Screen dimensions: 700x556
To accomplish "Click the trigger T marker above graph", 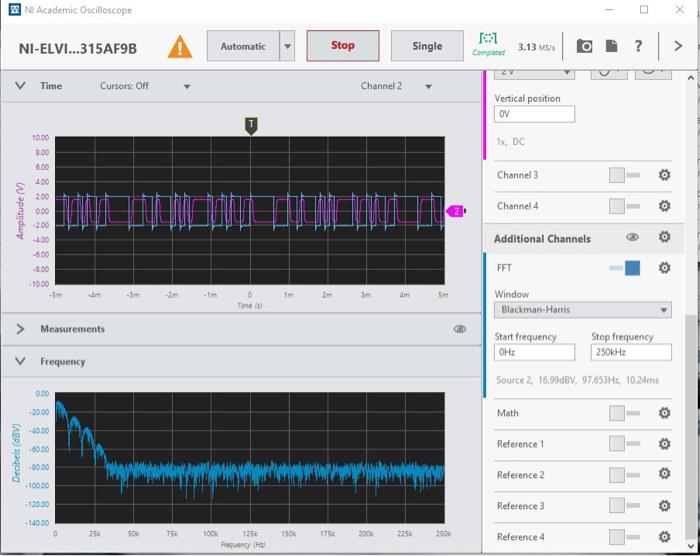I will (251, 126).
